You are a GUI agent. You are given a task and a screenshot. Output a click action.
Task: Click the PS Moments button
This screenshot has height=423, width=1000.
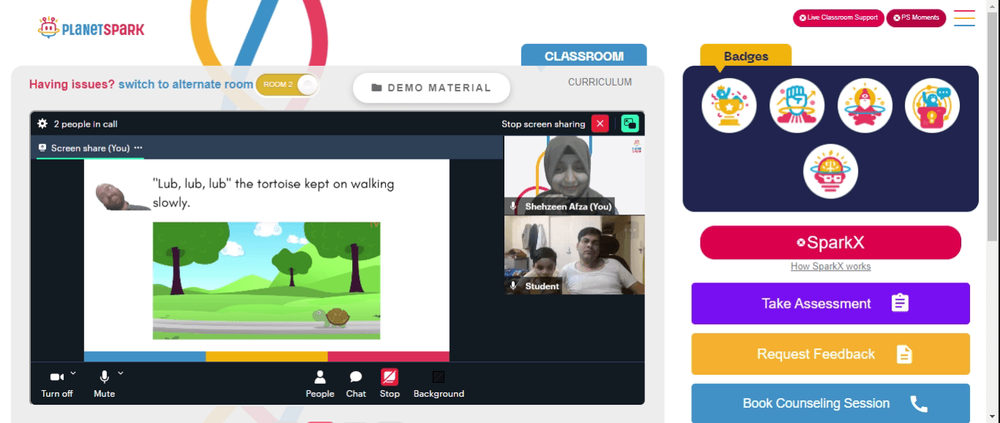pos(916,18)
